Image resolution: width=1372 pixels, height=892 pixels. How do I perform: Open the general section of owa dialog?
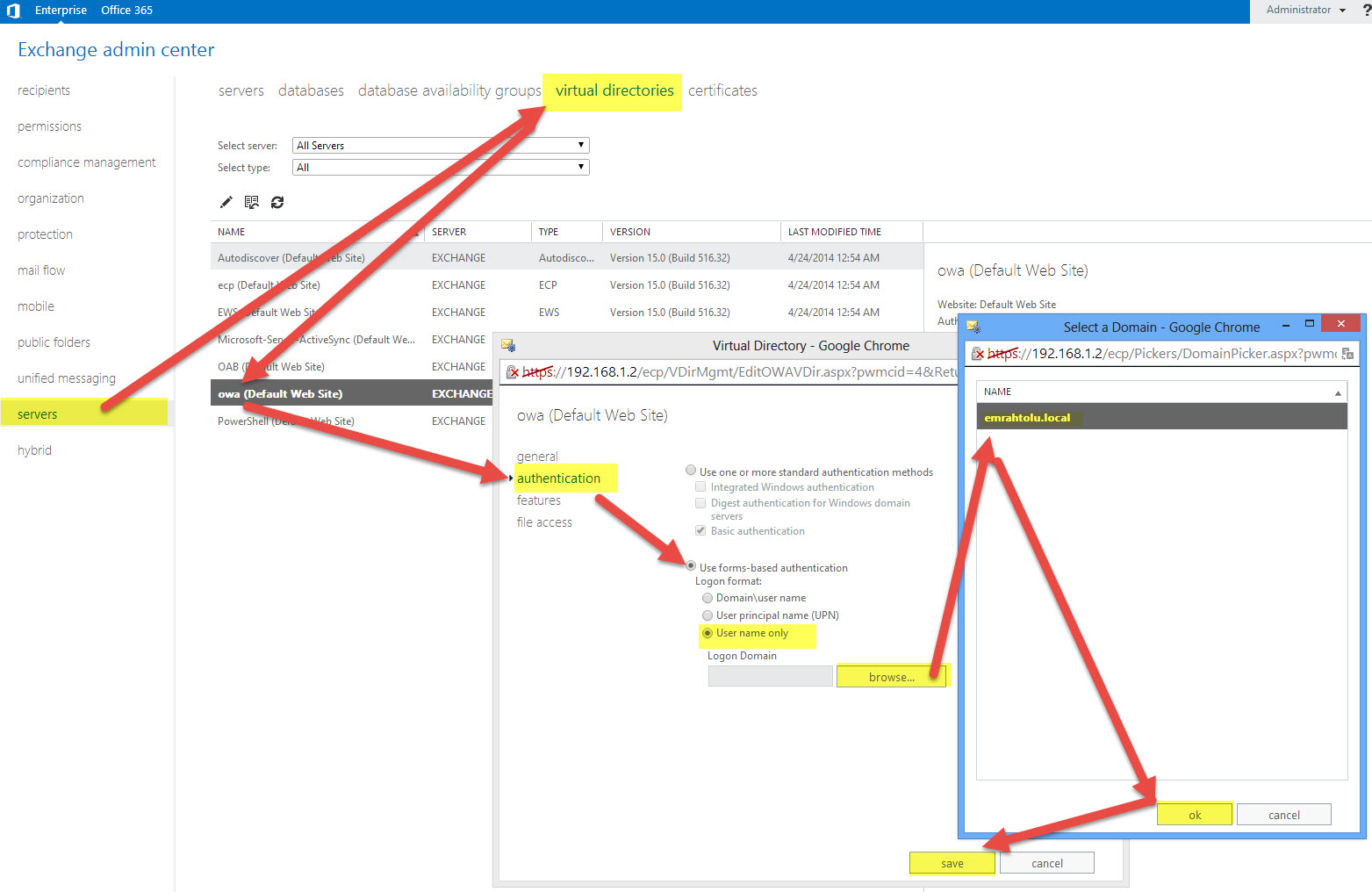coord(537,457)
